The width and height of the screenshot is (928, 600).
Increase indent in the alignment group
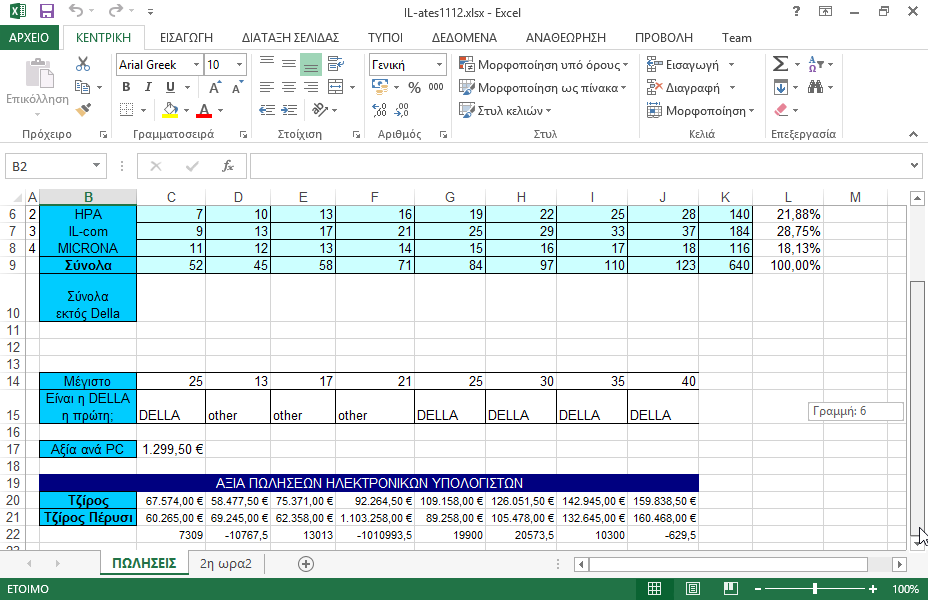point(289,110)
